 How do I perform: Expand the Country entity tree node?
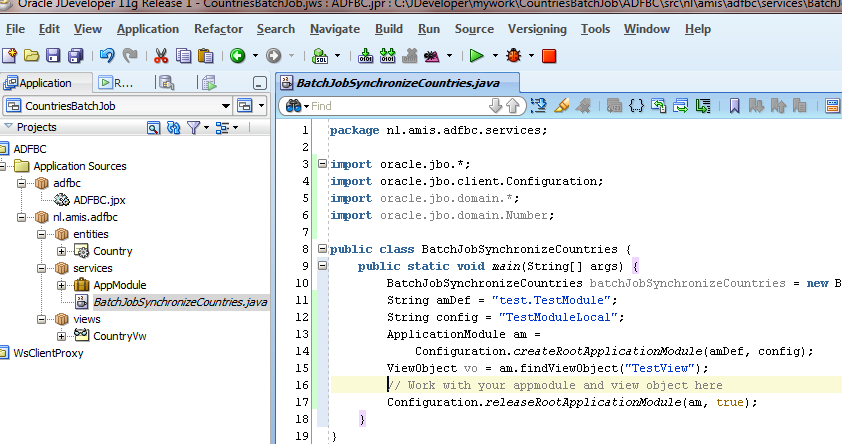tap(62, 251)
